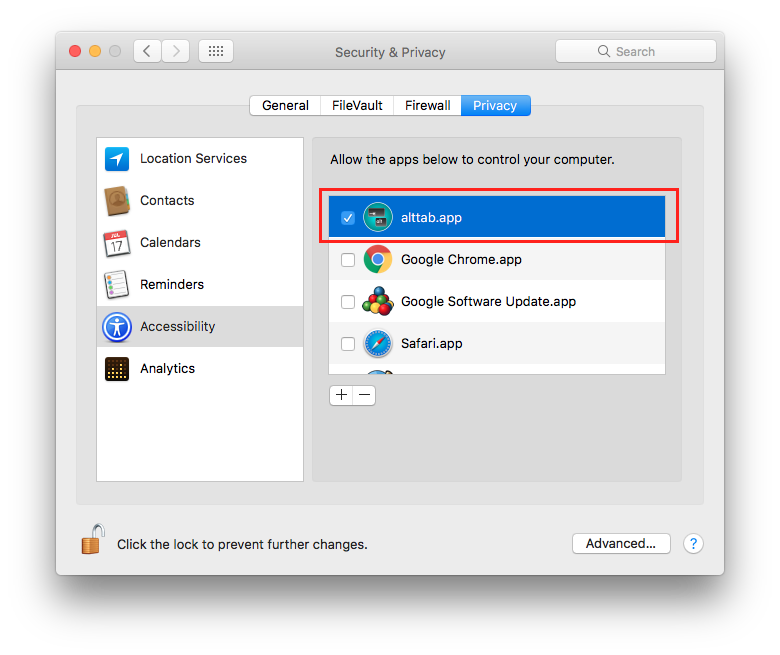
Task: Show all preferences grid button
Action: point(216,51)
